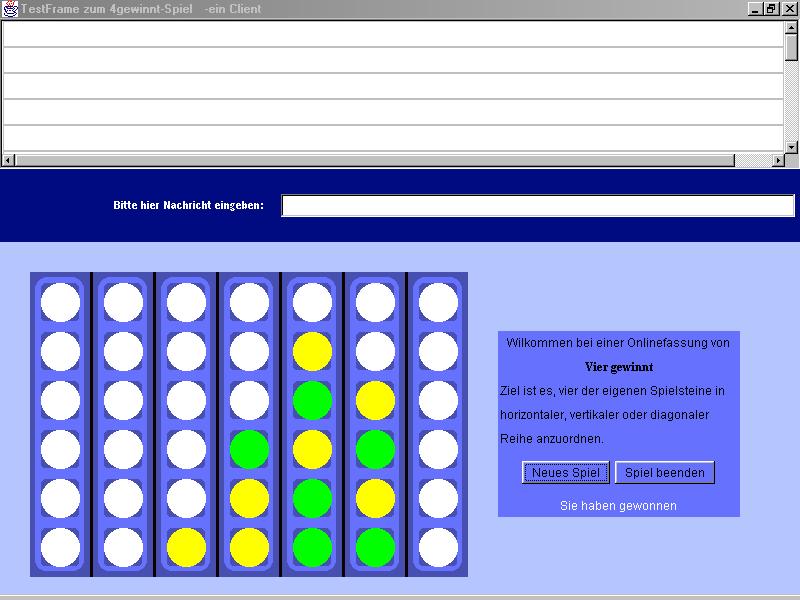Image resolution: width=800 pixels, height=600 pixels.
Task: Click the Java coffee cup title bar icon
Action: [11, 9]
